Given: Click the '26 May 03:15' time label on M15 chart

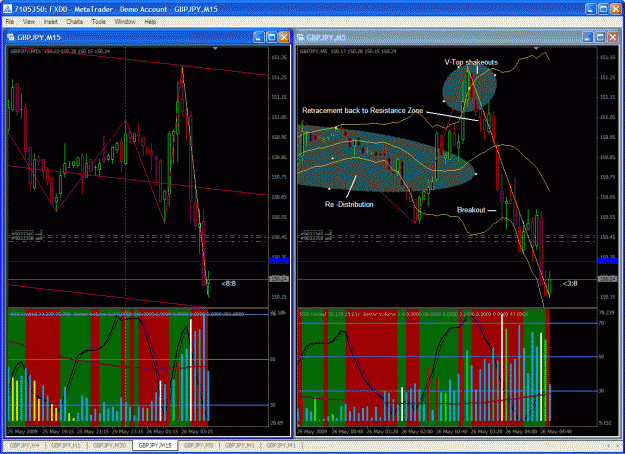Looking at the screenshot, I should click(x=197, y=432).
